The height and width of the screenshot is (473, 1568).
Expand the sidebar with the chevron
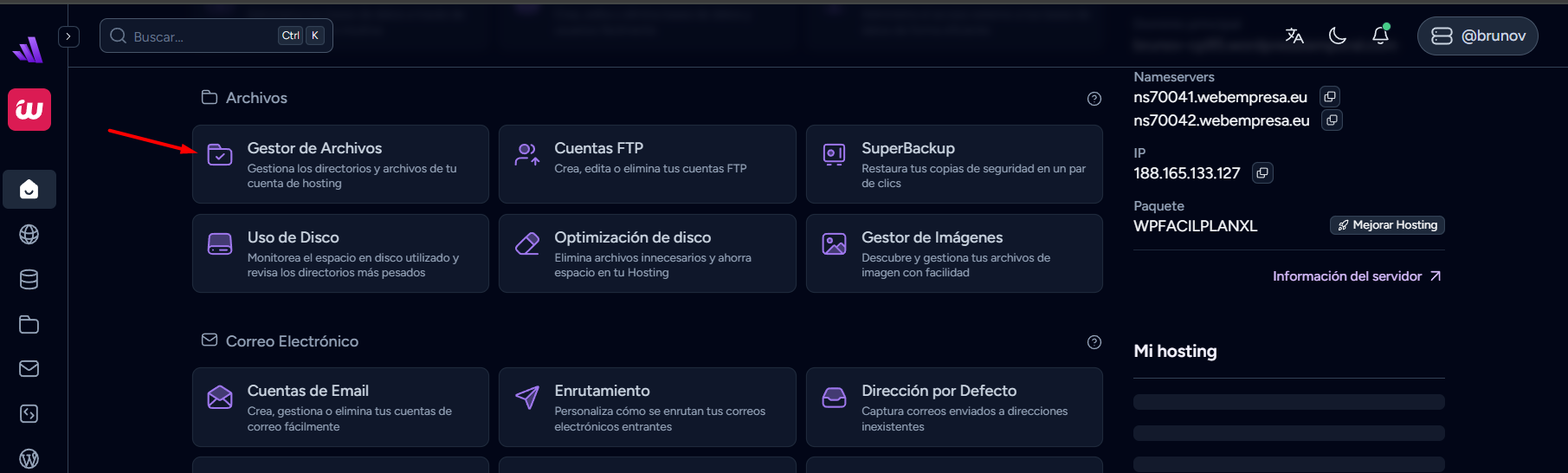pyautogui.click(x=68, y=36)
